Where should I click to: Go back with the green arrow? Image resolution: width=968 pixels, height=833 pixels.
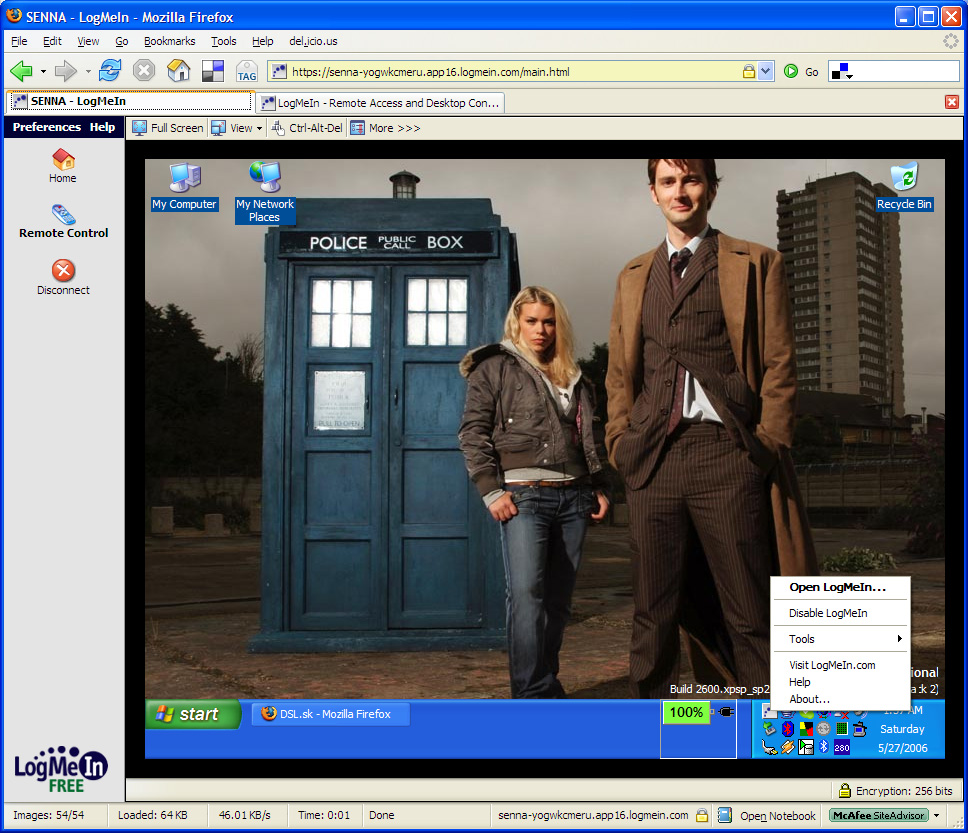pyautogui.click(x=22, y=71)
